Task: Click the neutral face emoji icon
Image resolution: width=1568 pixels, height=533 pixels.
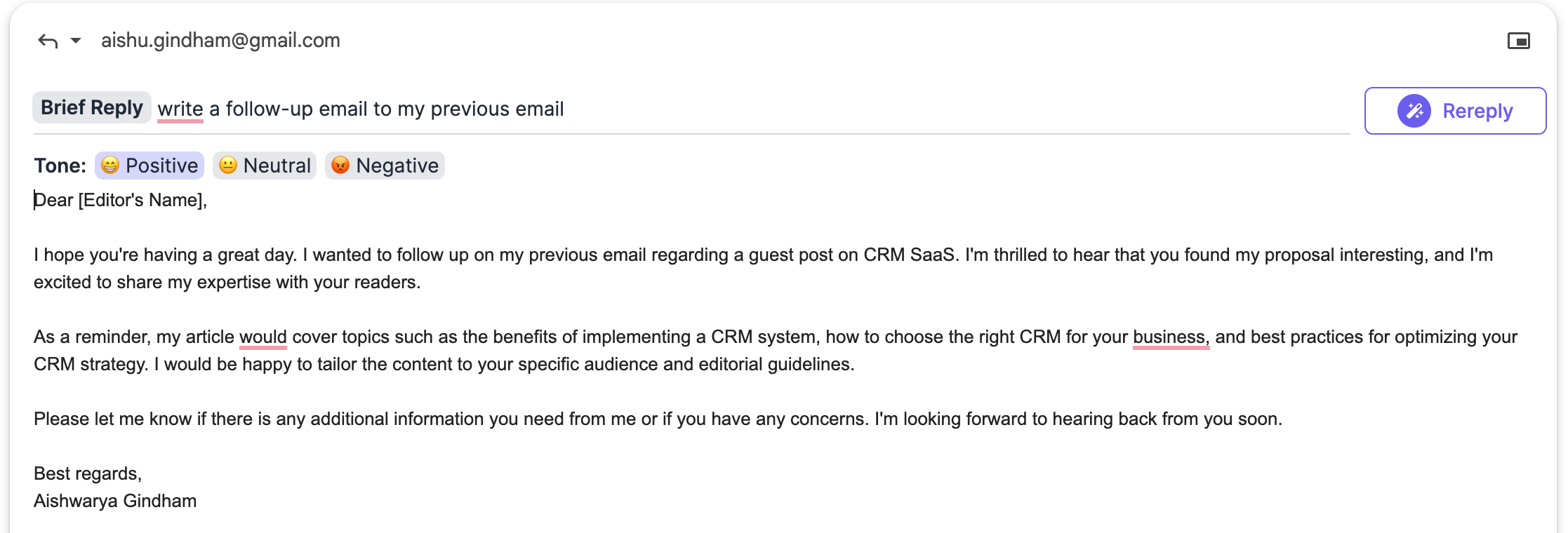Action: click(x=228, y=166)
